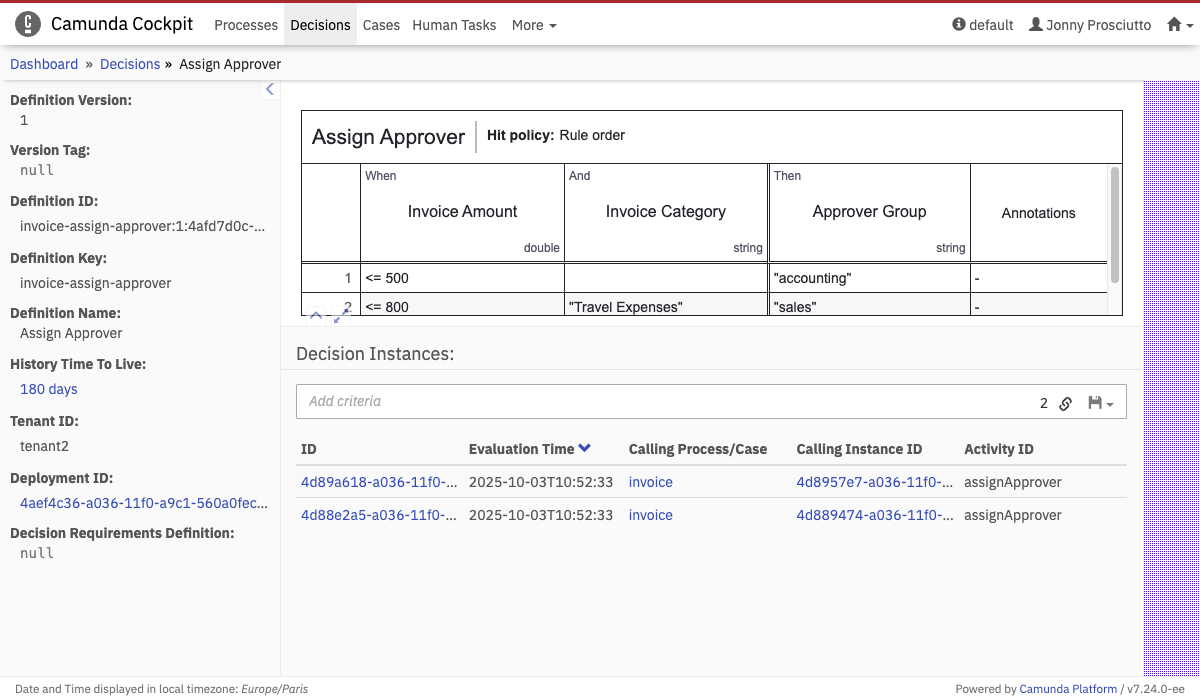Open the Cases navigation item

click(381, 25)
